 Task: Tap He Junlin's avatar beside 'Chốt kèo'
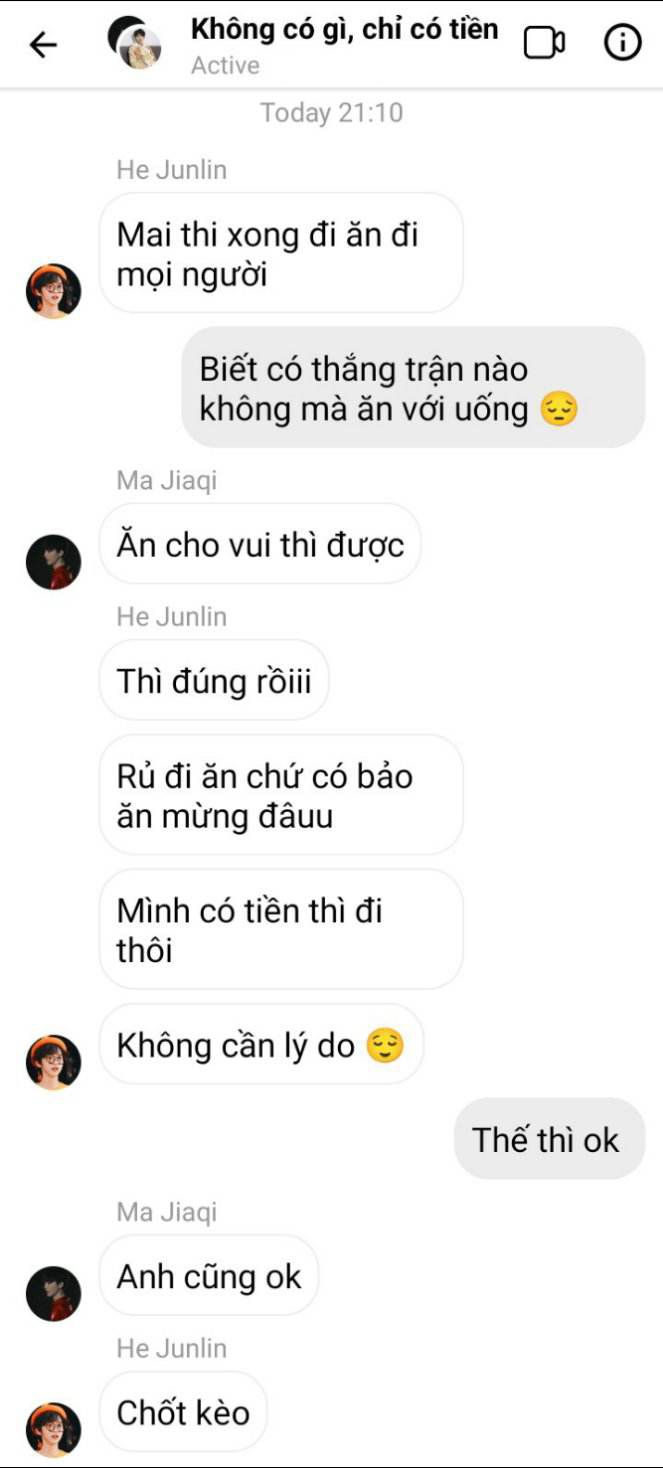tap(53, 1429)
